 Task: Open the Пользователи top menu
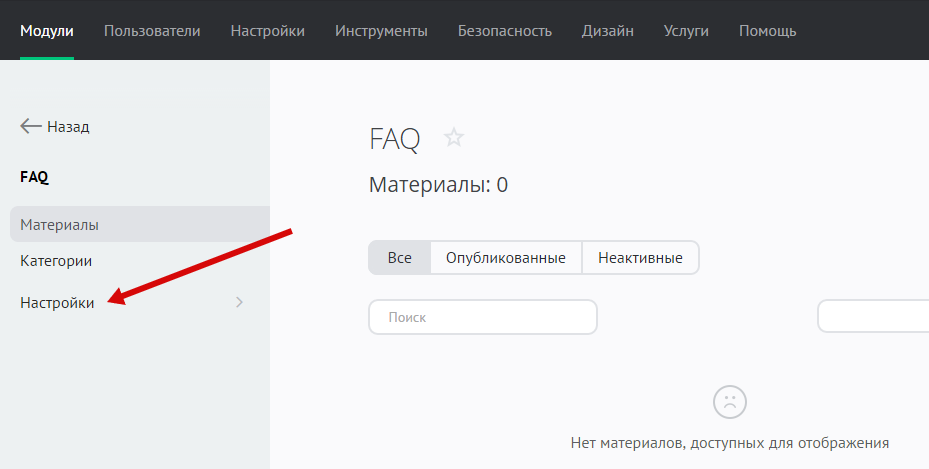pyautogui.click(x=152, y=31)
